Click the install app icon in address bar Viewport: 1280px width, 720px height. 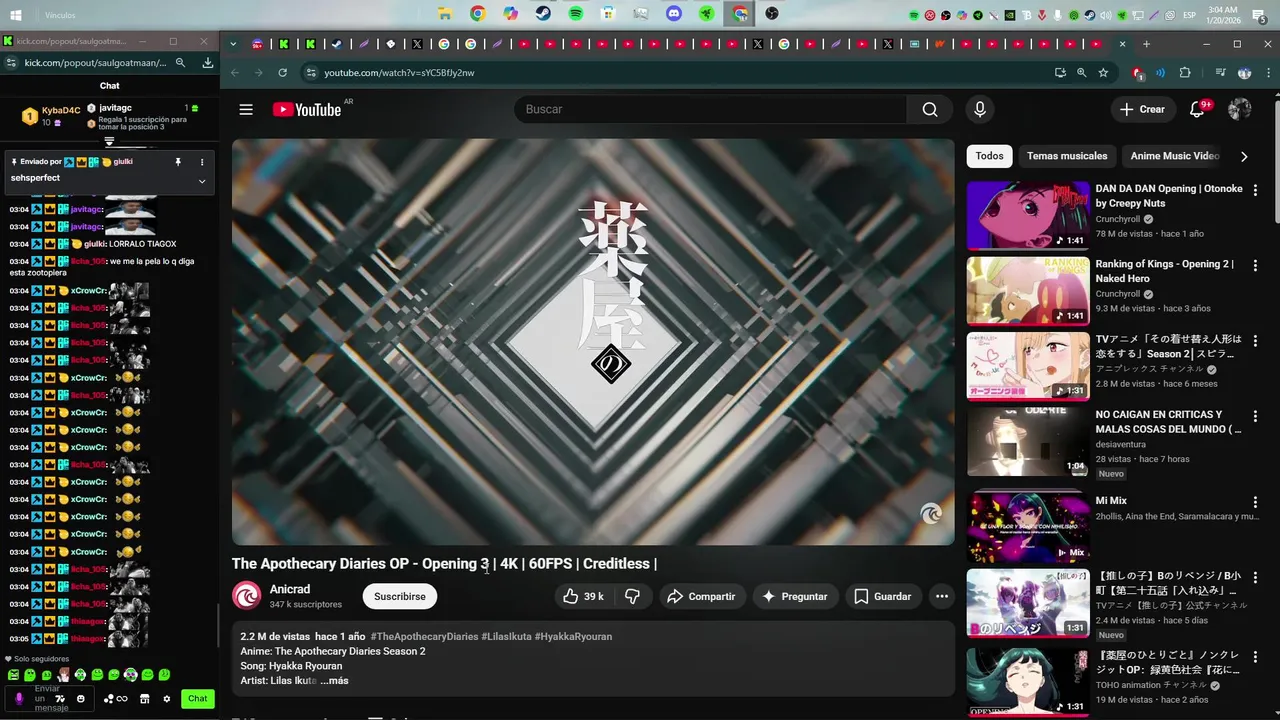pyautogui.click(x=1060, y=73)
